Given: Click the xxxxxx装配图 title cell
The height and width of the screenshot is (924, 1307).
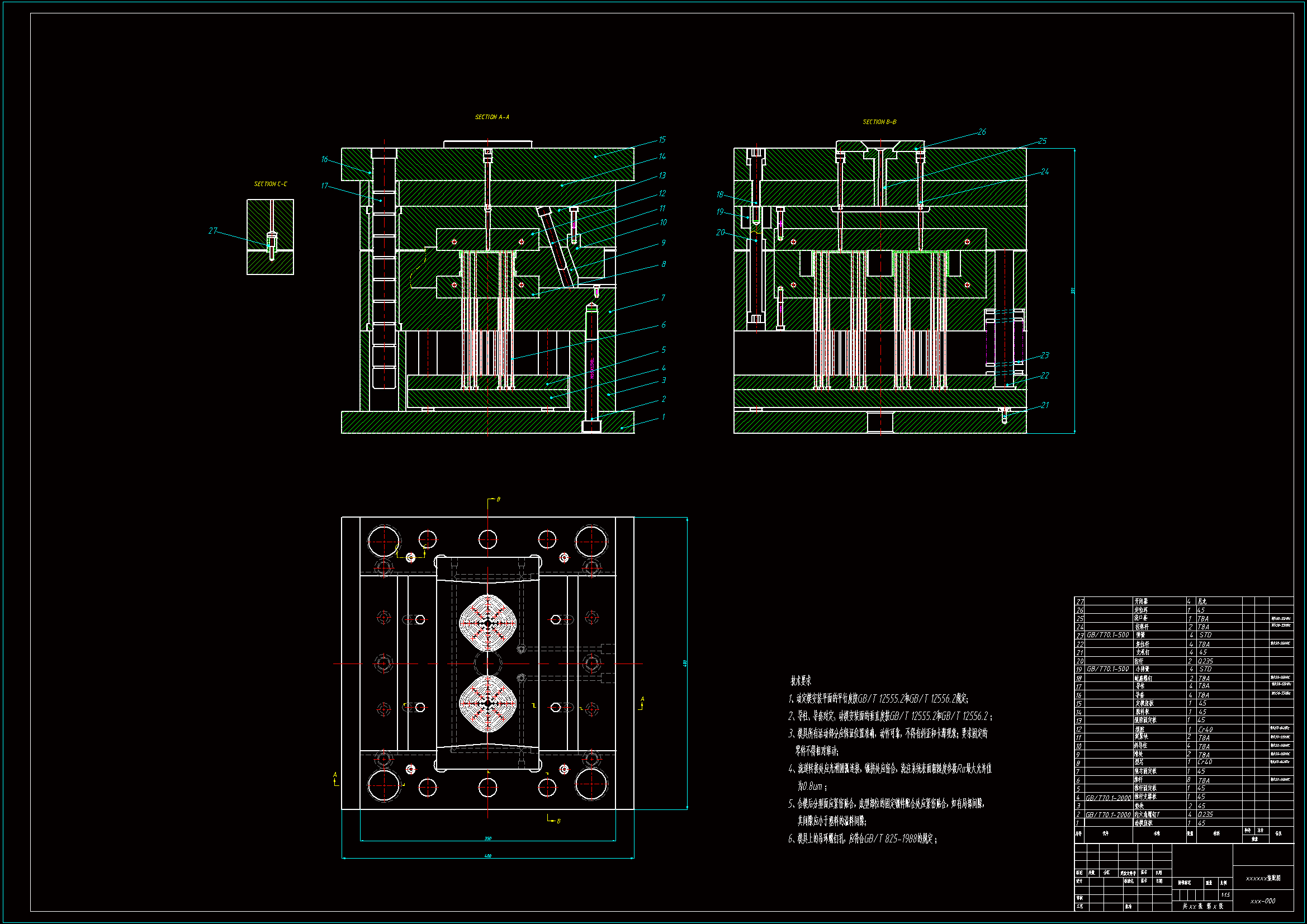Looking at the screenshot, I should coord(1263,879).
